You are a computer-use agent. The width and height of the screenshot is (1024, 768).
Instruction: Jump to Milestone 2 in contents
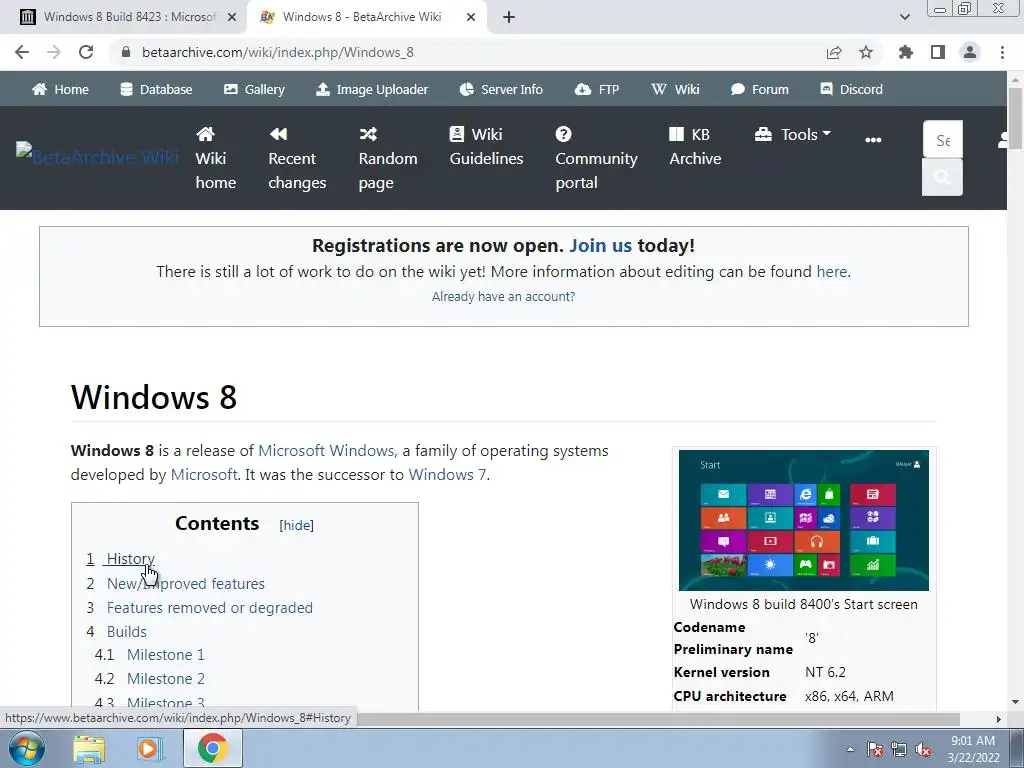point(166,679)
